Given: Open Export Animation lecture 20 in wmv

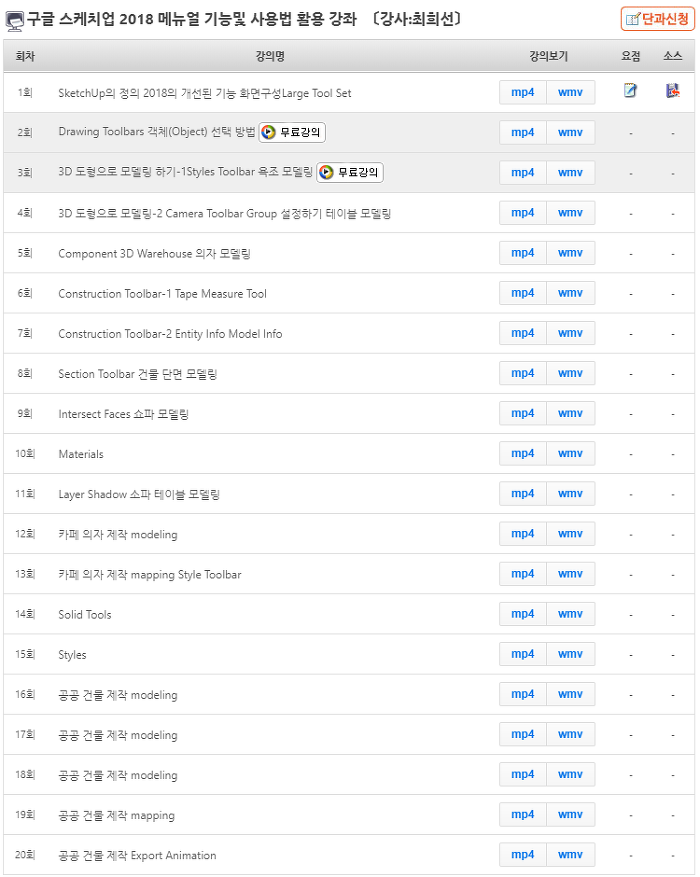Looking at the screenshot, I should click(570, 855).
